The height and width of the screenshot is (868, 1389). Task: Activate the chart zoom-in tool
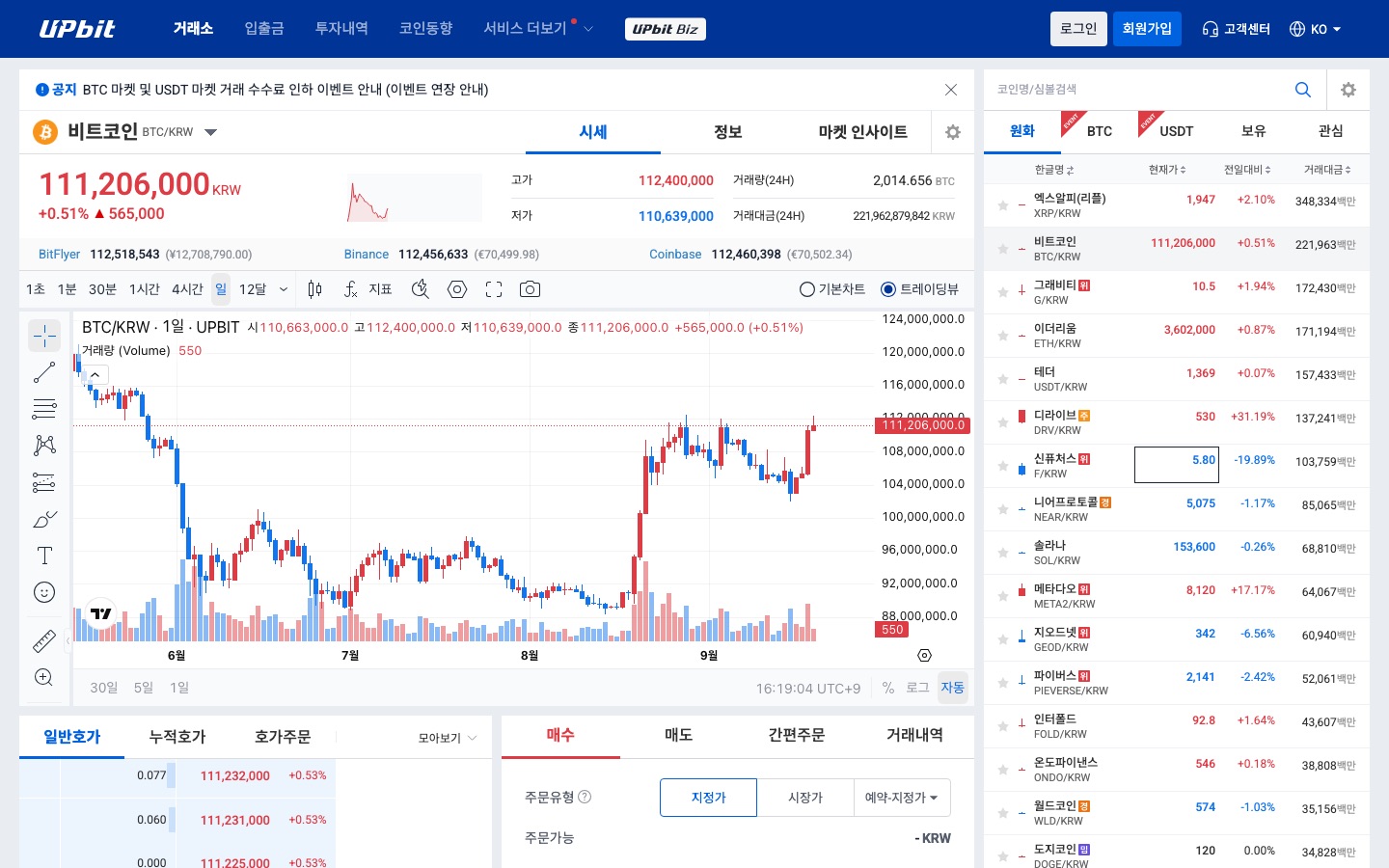44,677
